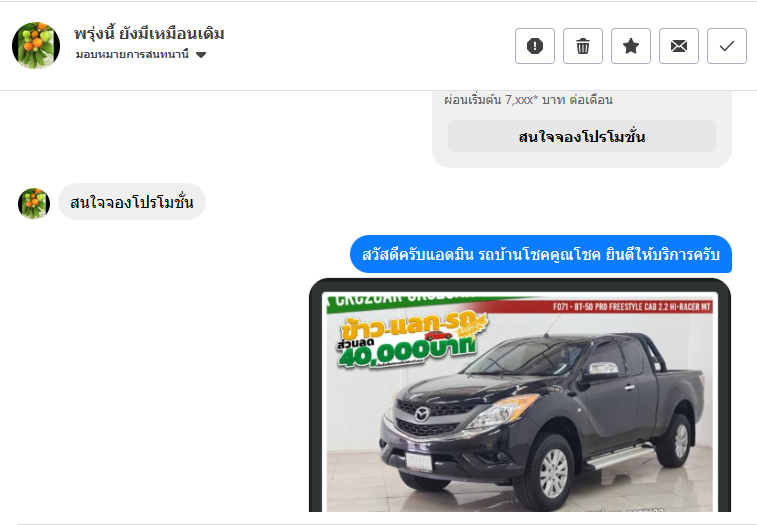This screenshot has height=525, width=757.
Task: Click the สนใจจองโปรโมชั่น button in the card
Action: [x=582, y=137]
